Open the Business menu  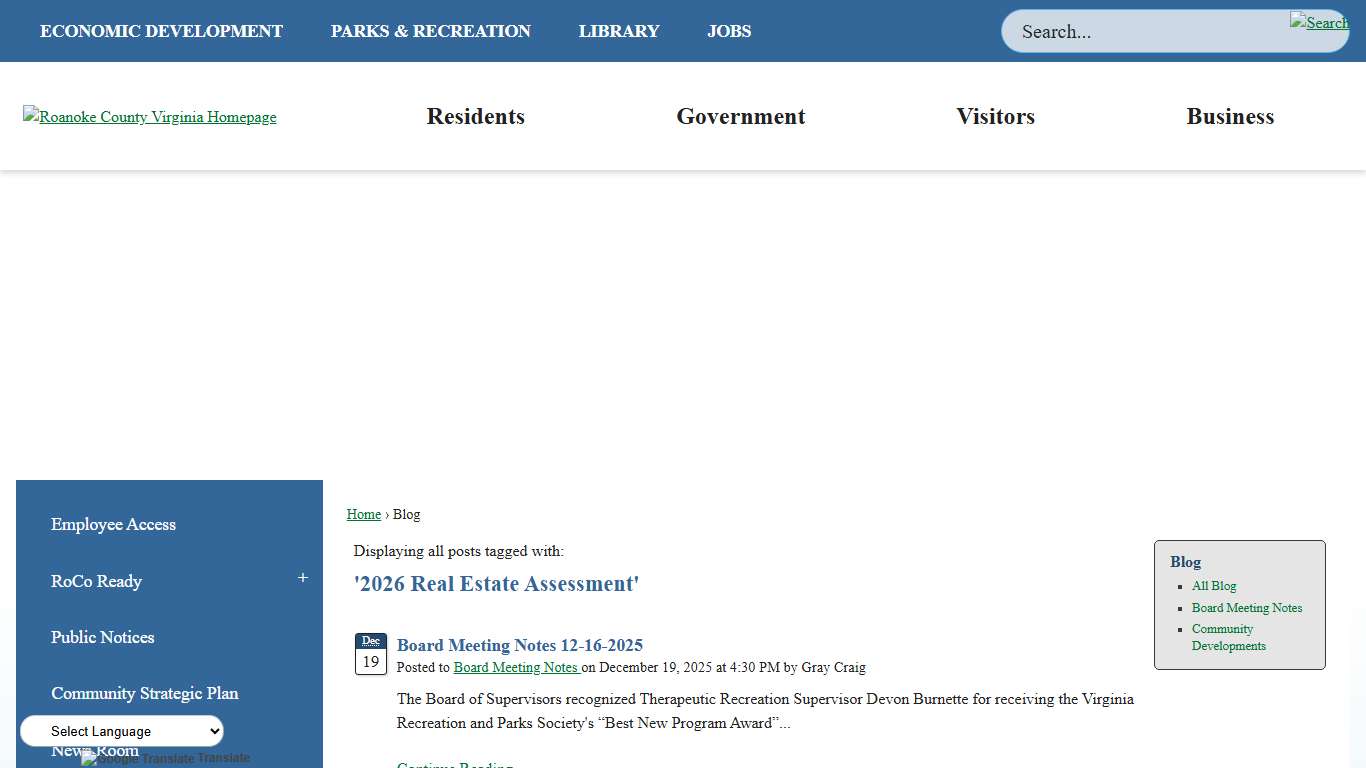[1230, 116]
